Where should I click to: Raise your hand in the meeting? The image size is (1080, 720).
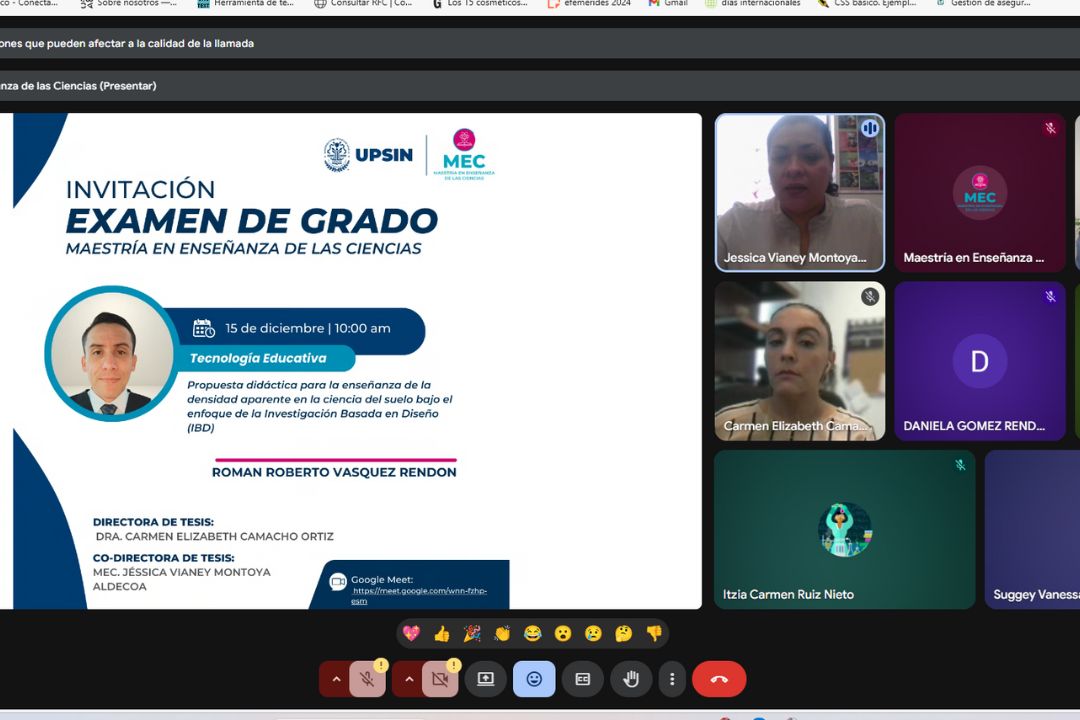tap(631, 679)
